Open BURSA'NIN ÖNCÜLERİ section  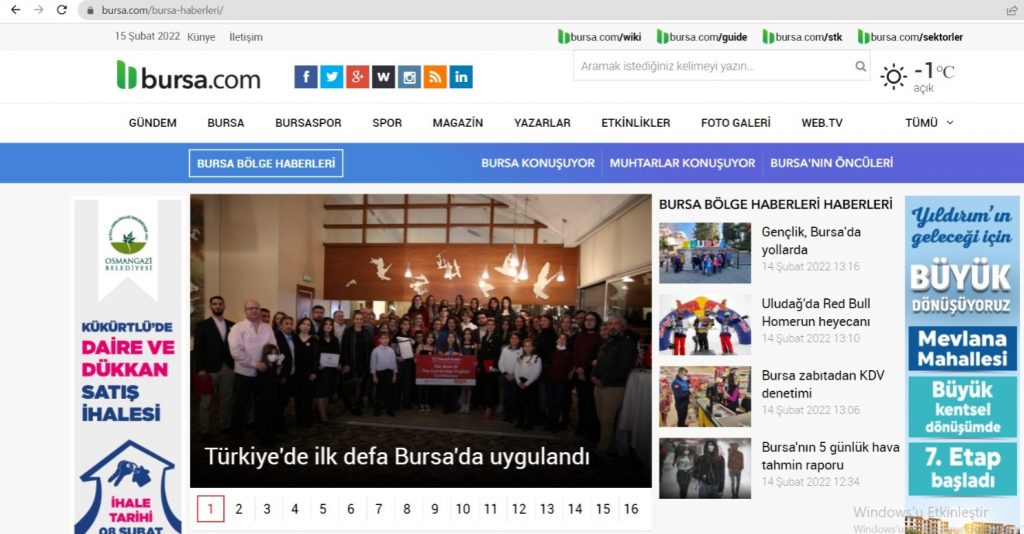[831, 163]
